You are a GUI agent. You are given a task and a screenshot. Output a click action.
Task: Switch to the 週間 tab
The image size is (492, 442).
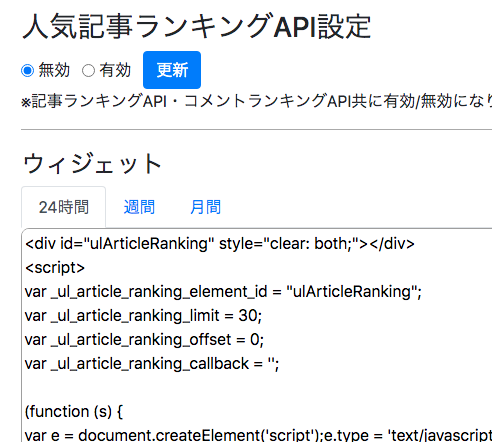139,207
